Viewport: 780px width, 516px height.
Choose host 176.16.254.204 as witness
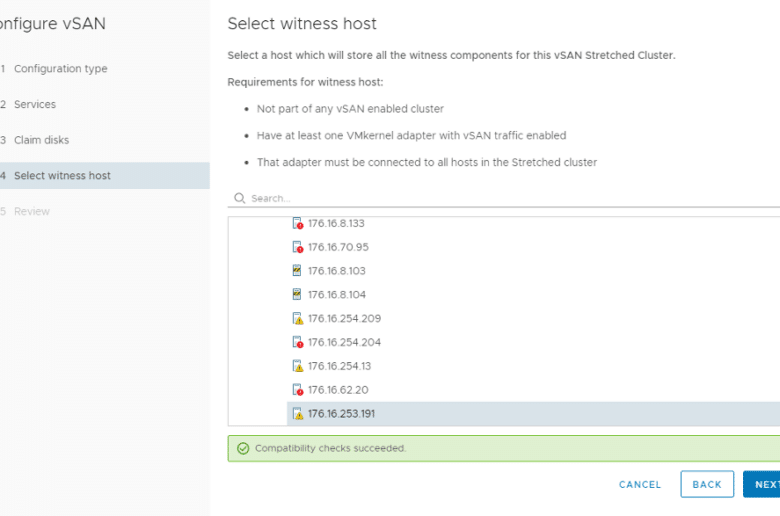tap(533, 342)
